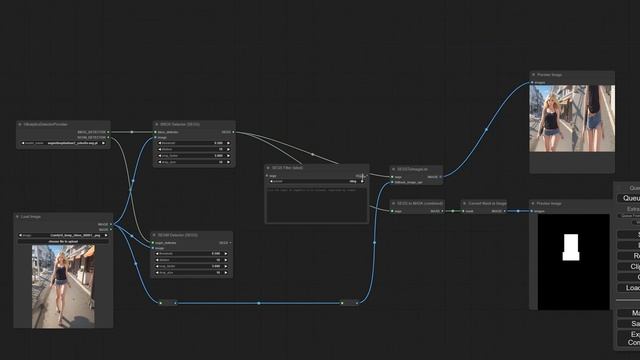Click the MASK output slot on Load Image
This screenshot has height=360, width=640.
click(x=111, y=230)
